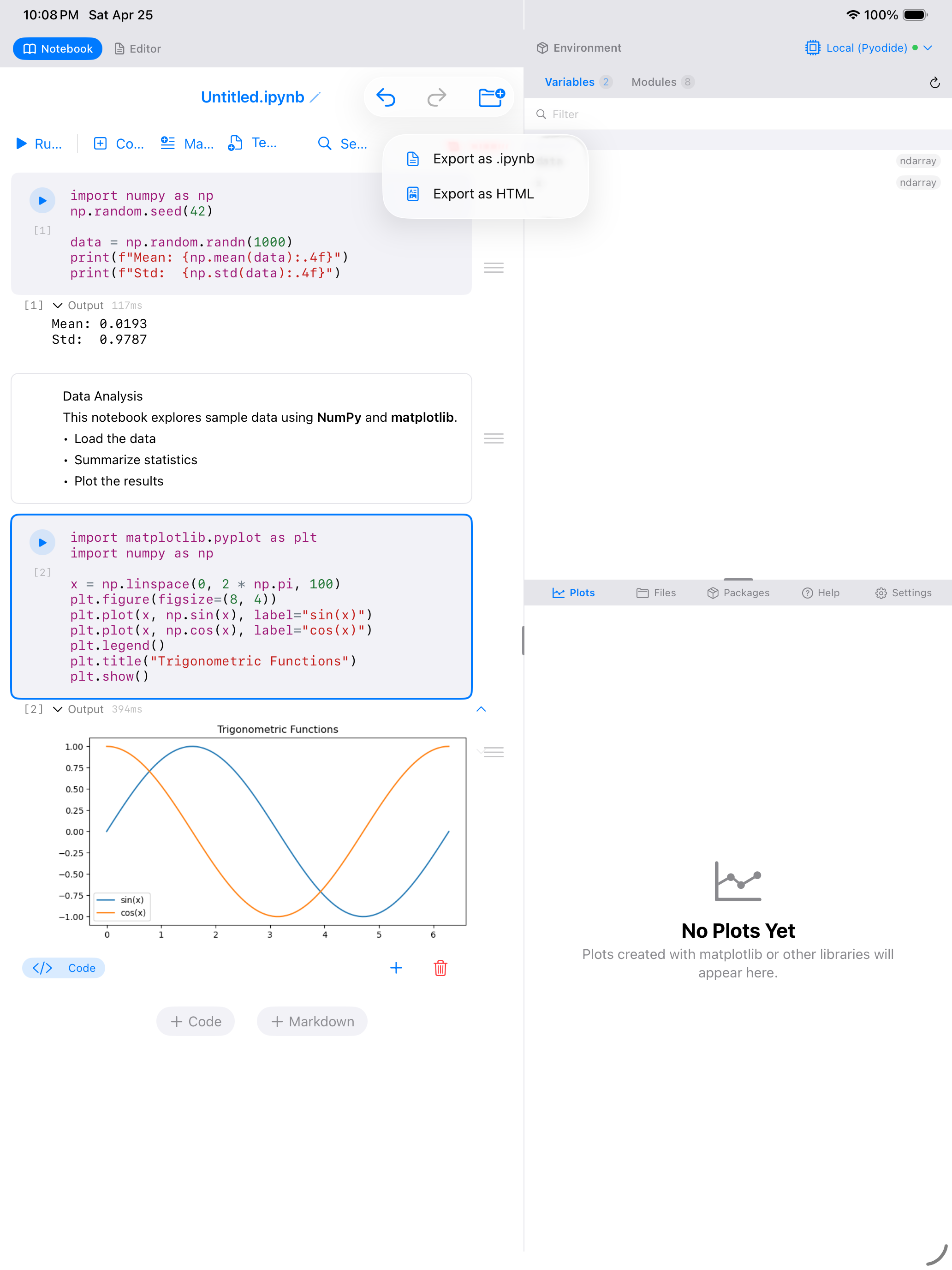Rename notebook using pencil icon
952x1270 pixels.
pos(315,98)
